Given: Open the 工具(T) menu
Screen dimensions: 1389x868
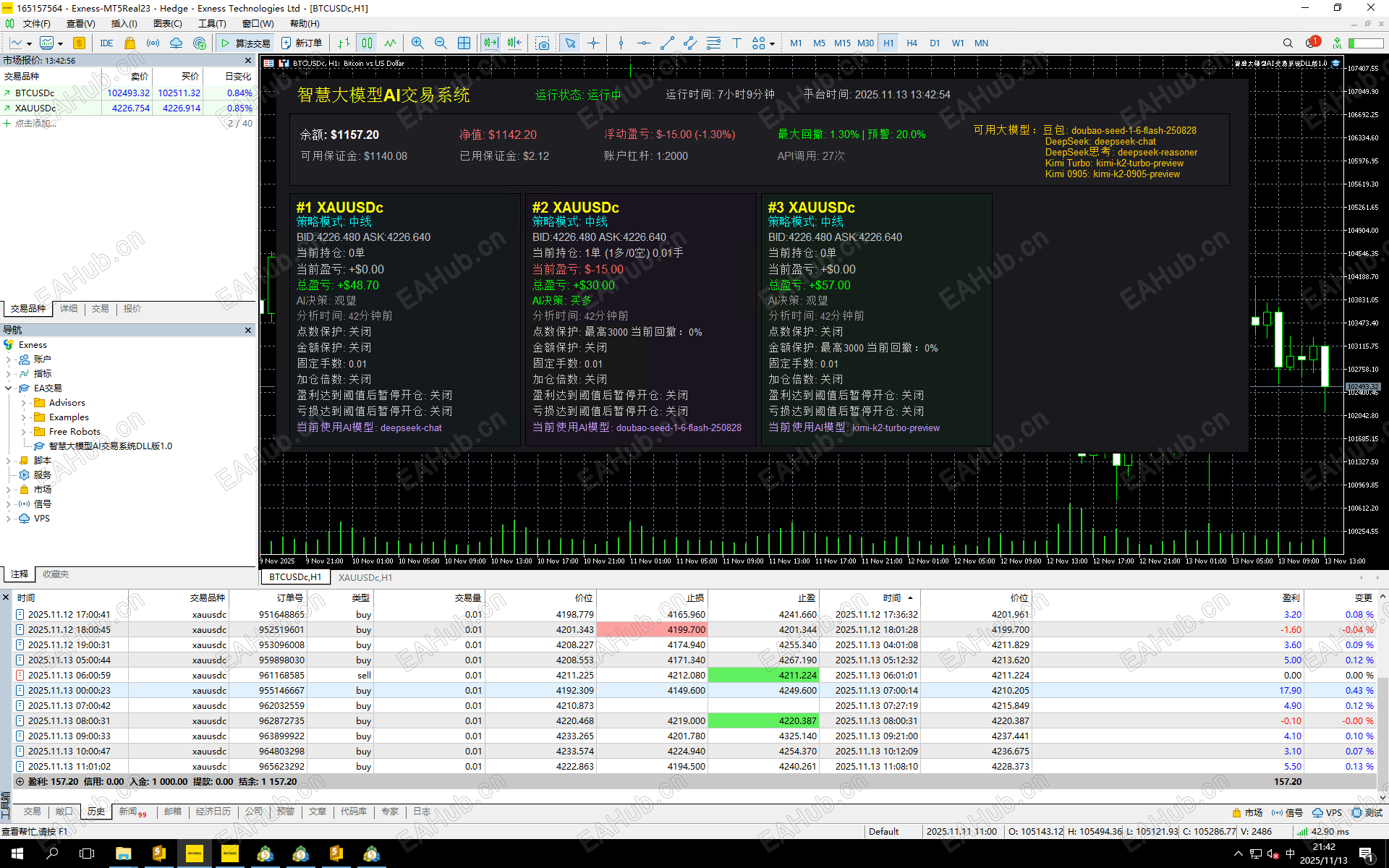Looking at the screenshot, I should 212,23.
